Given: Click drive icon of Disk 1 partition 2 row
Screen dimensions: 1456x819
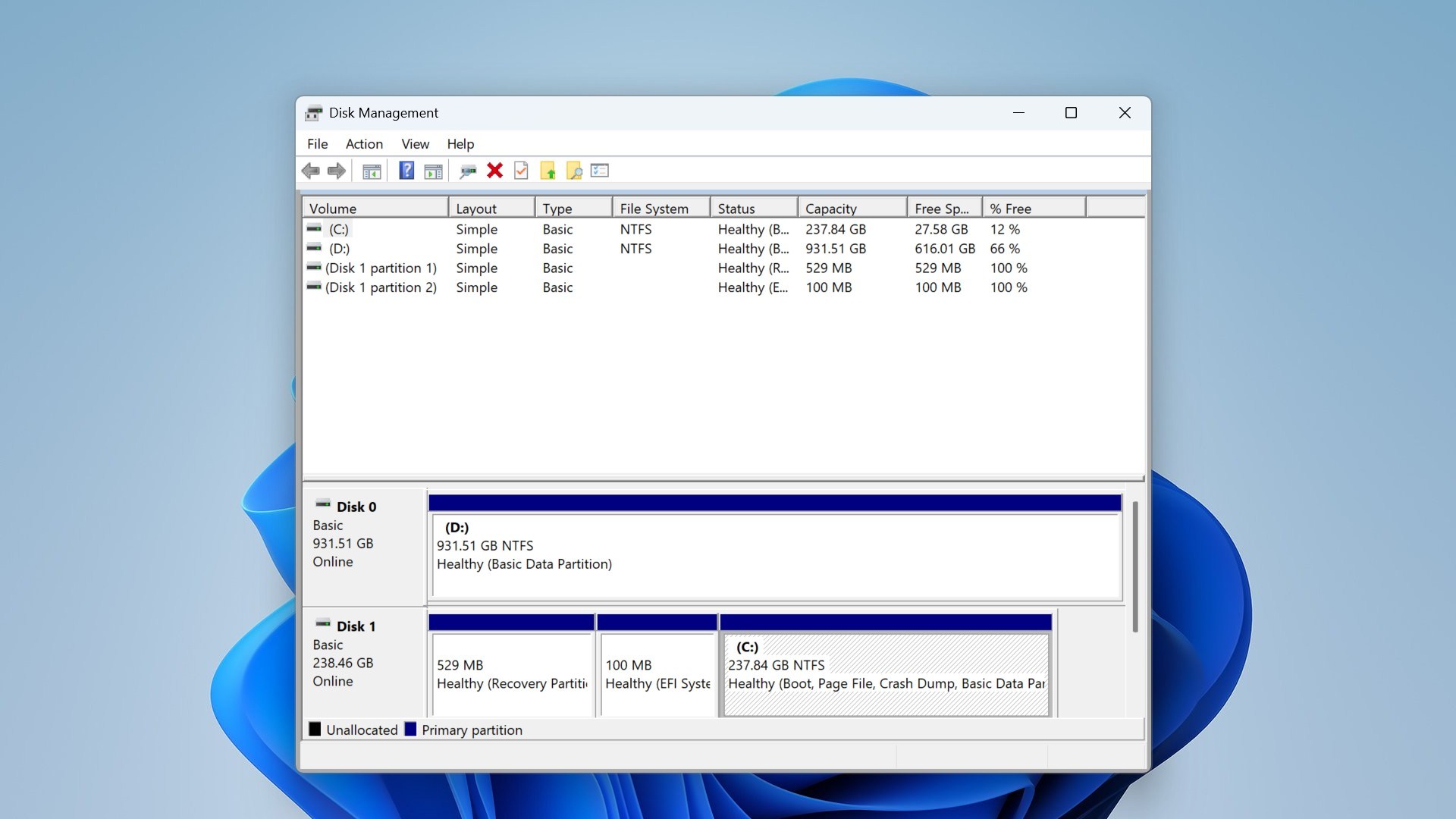Looking at the screenshot, I should pos(314,287).
